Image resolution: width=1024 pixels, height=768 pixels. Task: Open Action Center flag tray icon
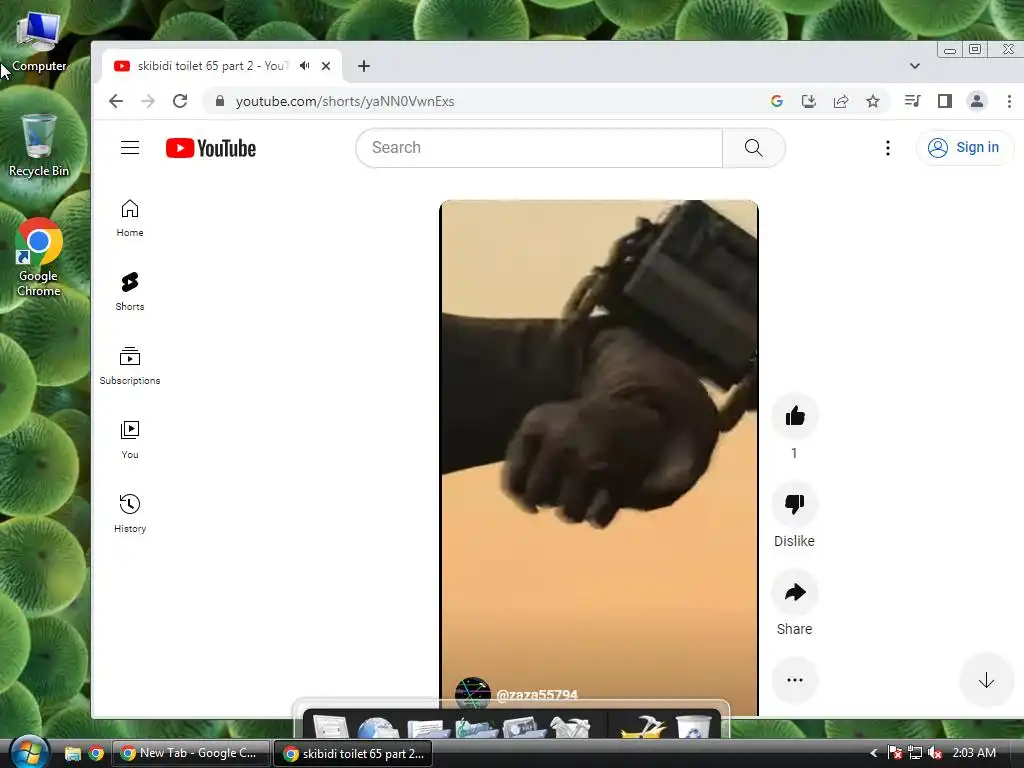pyautogui.click(x=895, y=753)
